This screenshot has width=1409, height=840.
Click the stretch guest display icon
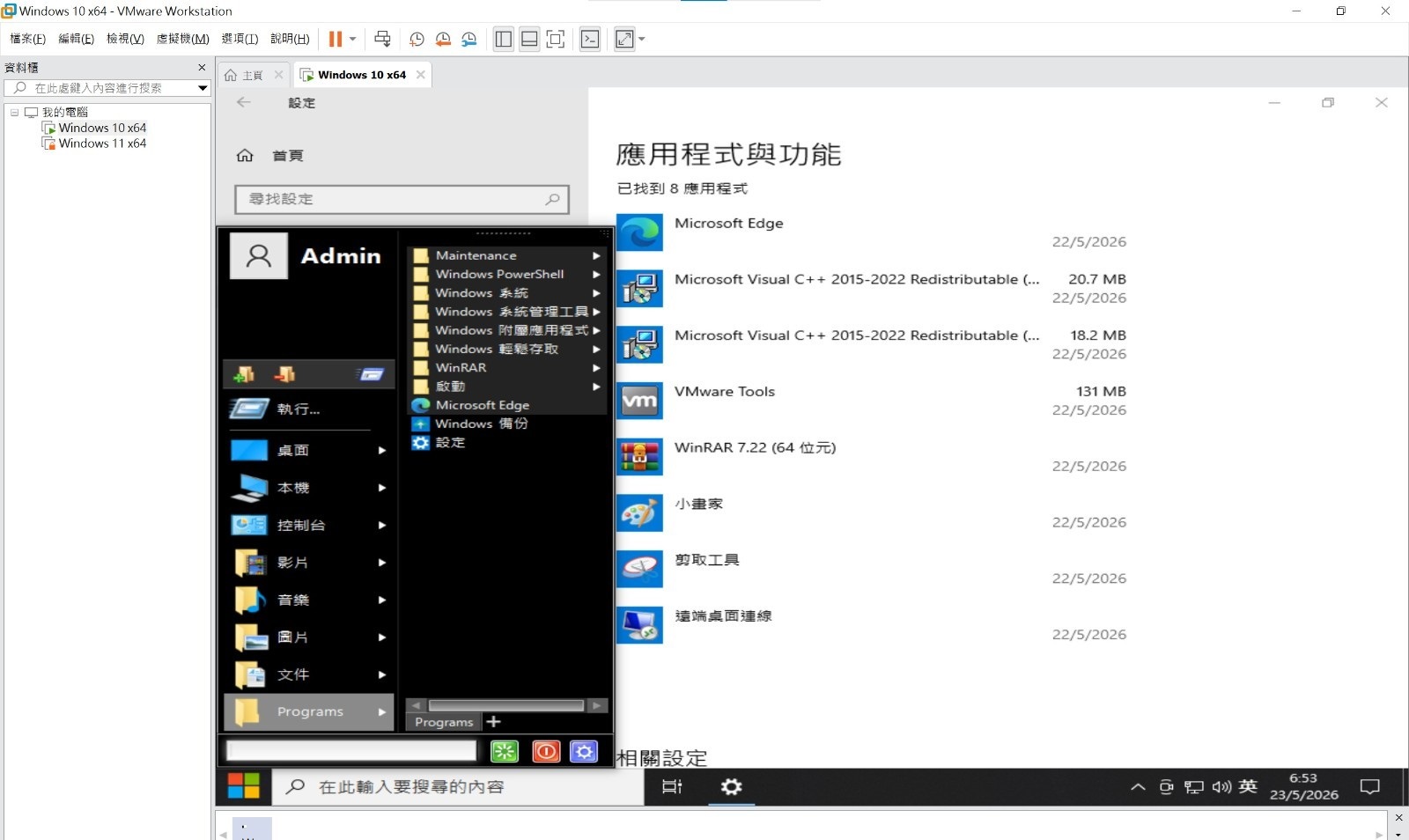click(x=624, y=39)
